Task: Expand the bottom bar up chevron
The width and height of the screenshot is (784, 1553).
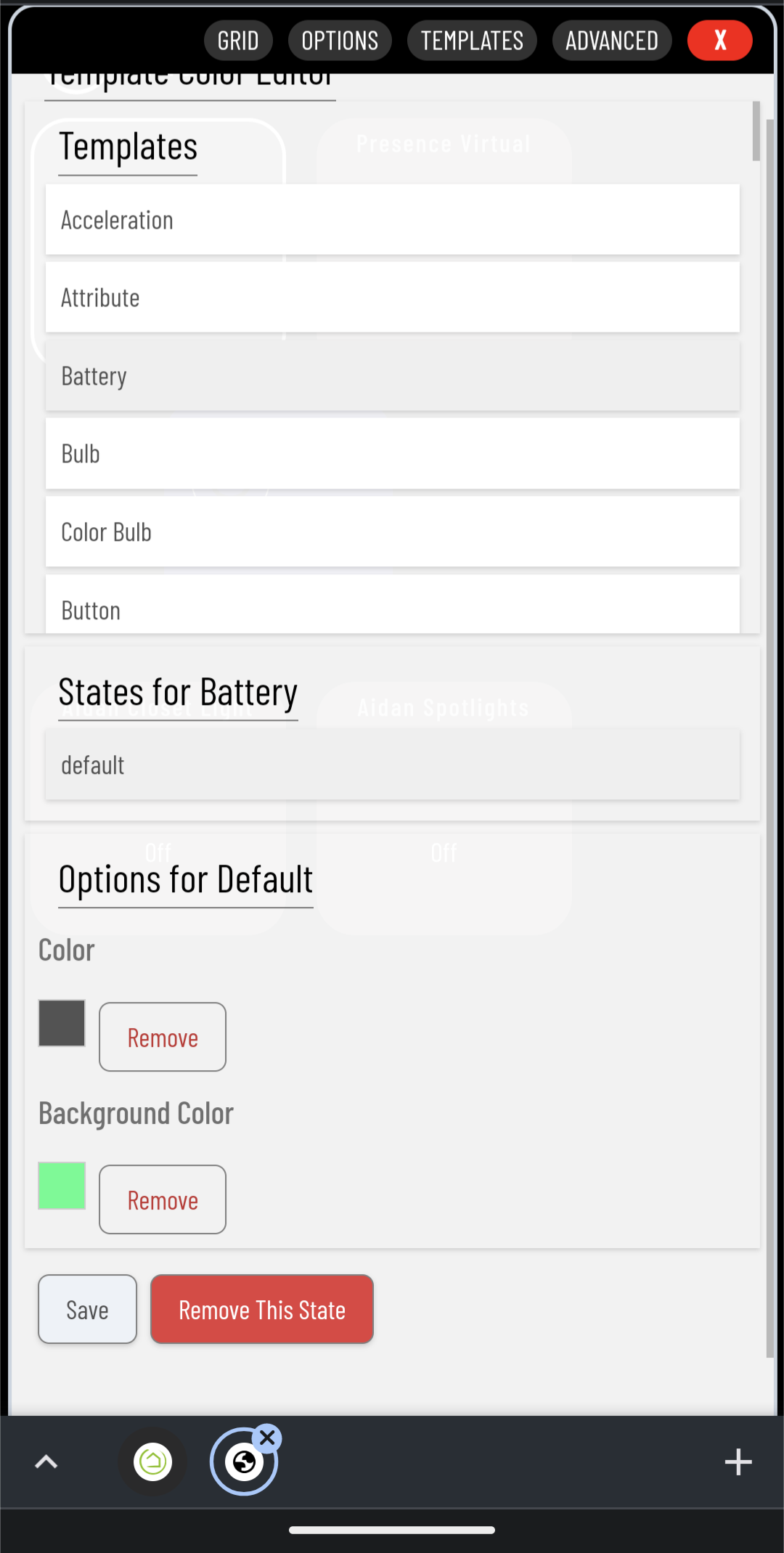Action: [x=46, y=1462]
